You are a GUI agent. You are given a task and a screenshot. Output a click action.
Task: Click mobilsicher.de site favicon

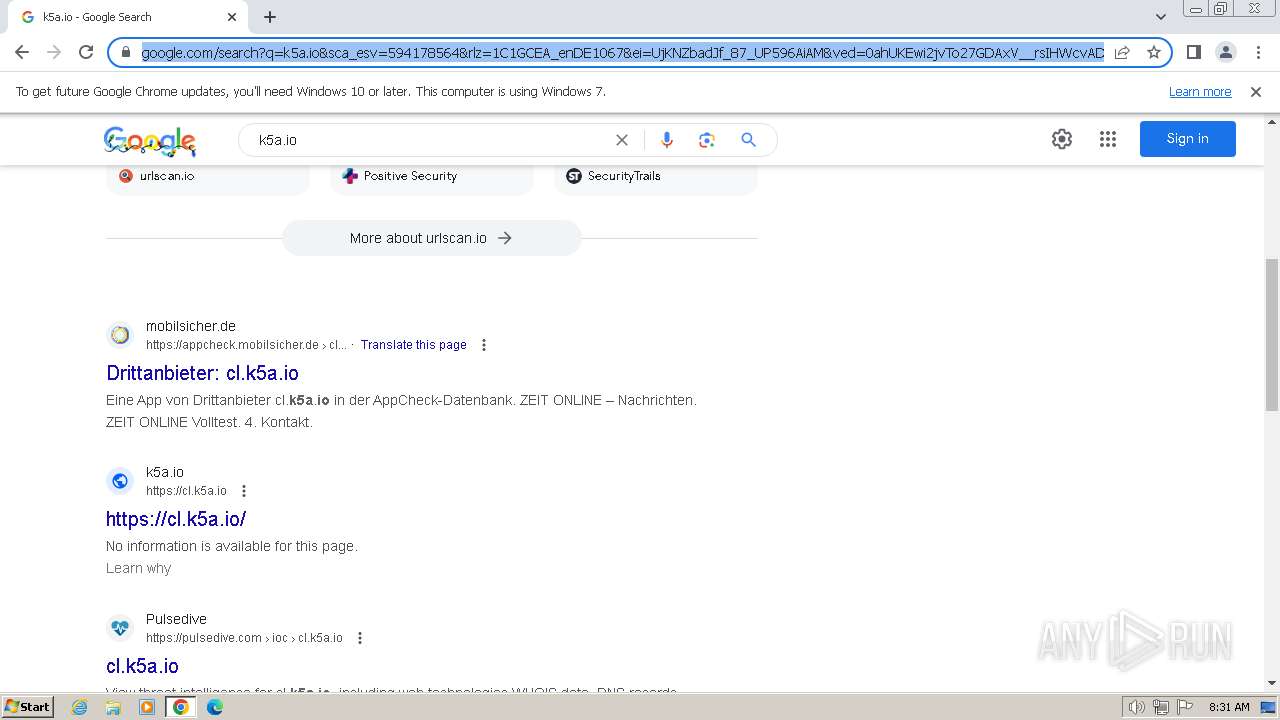point(120,335)
